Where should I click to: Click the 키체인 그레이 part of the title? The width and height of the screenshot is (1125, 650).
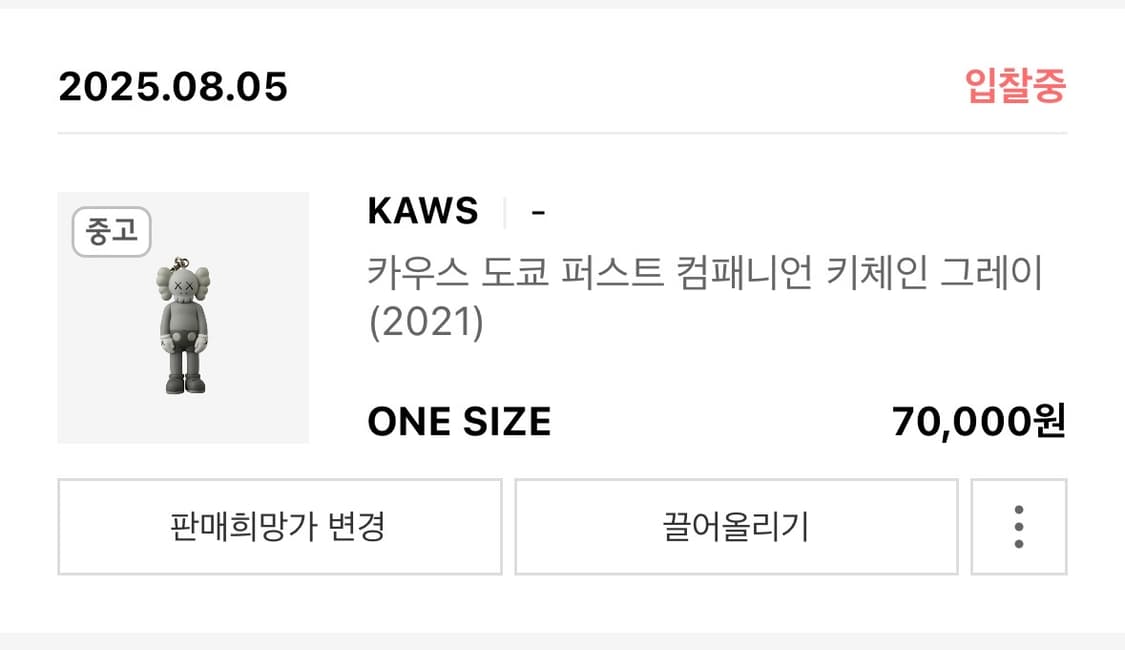pyautogui.click(x=934, y=273)
